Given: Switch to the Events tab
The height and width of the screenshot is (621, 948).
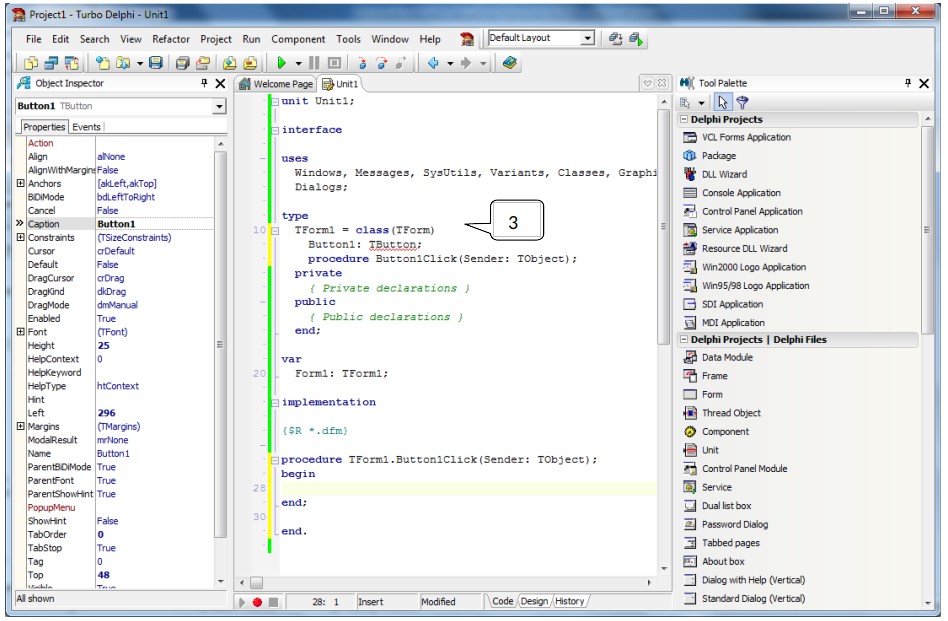Looking at the screenshot, I should click(x=86, y=127).
